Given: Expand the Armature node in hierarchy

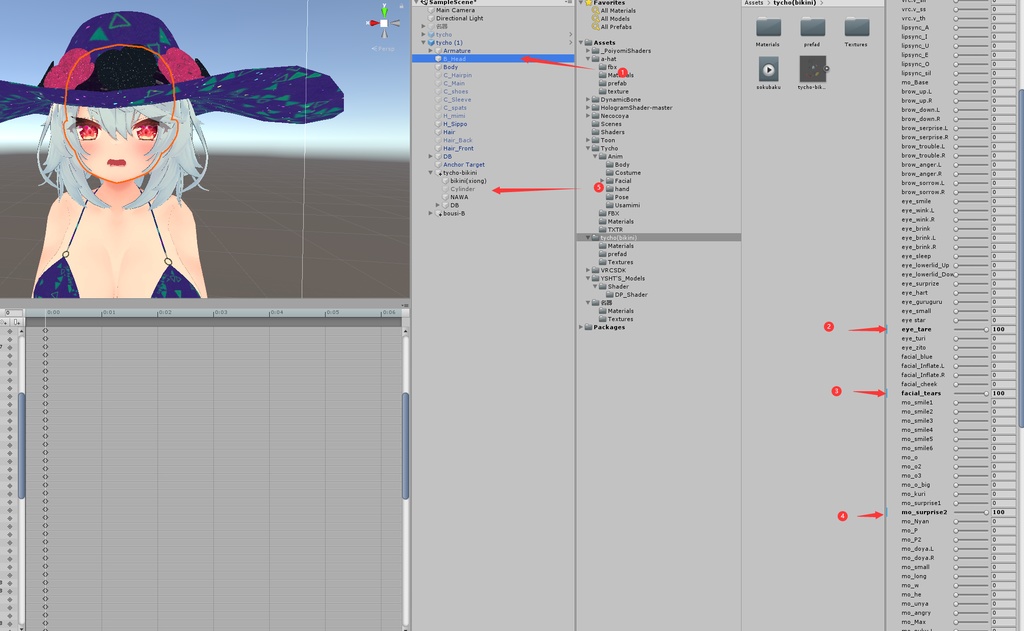Looking at the screenshot, I should tap(430, 50).
